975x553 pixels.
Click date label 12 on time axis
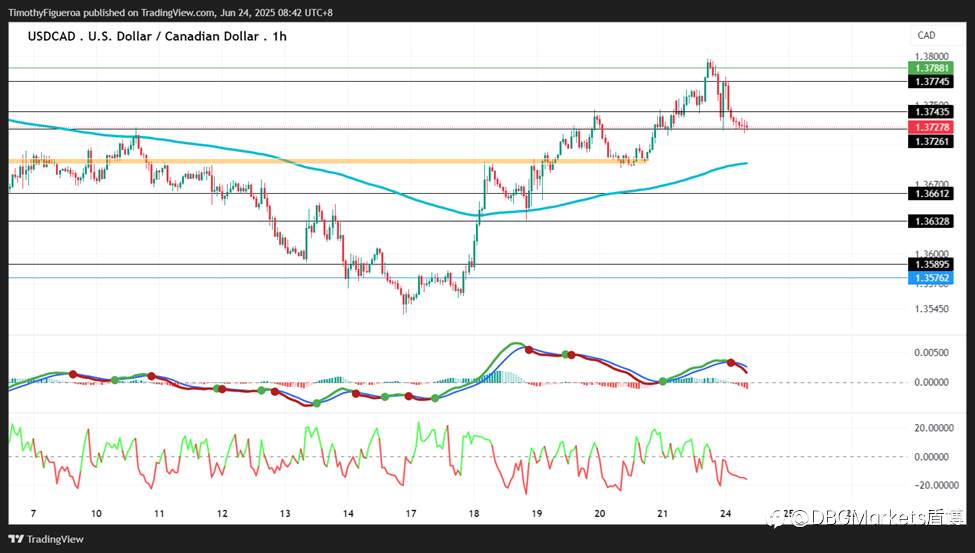[x=222, y=514]
